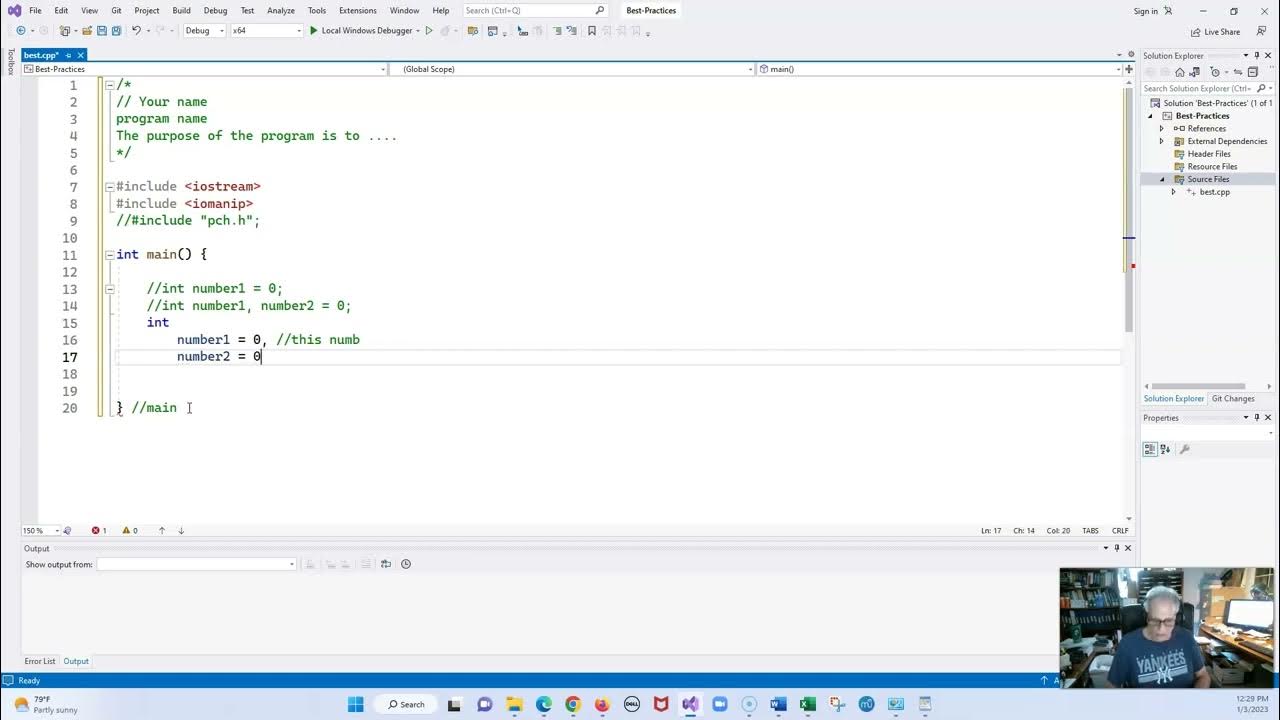Open the Toolbox side tab
This screenshot has height=720, width=1280.
tap(10, 62)
